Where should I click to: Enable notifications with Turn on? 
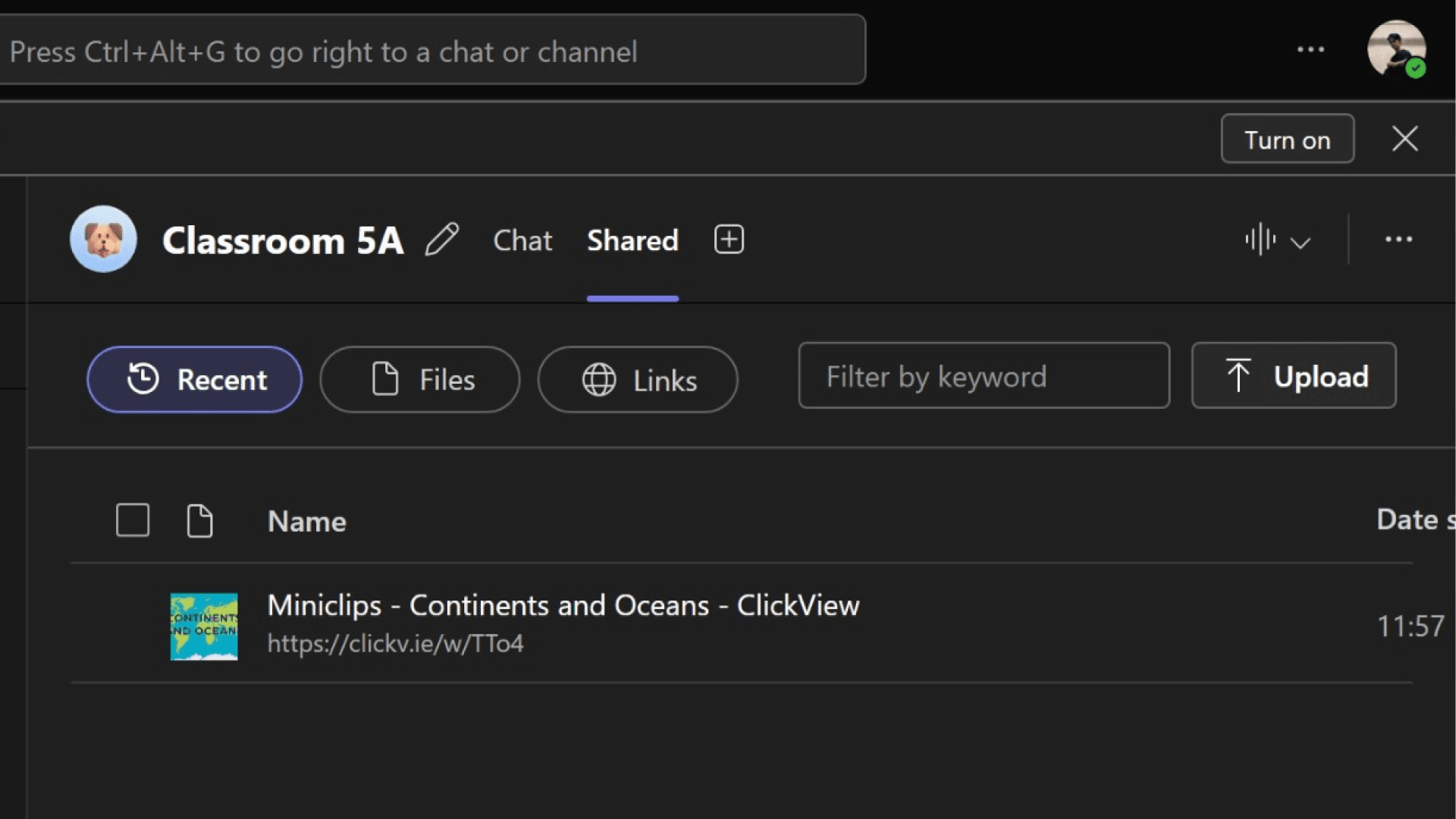(1287, 139)
